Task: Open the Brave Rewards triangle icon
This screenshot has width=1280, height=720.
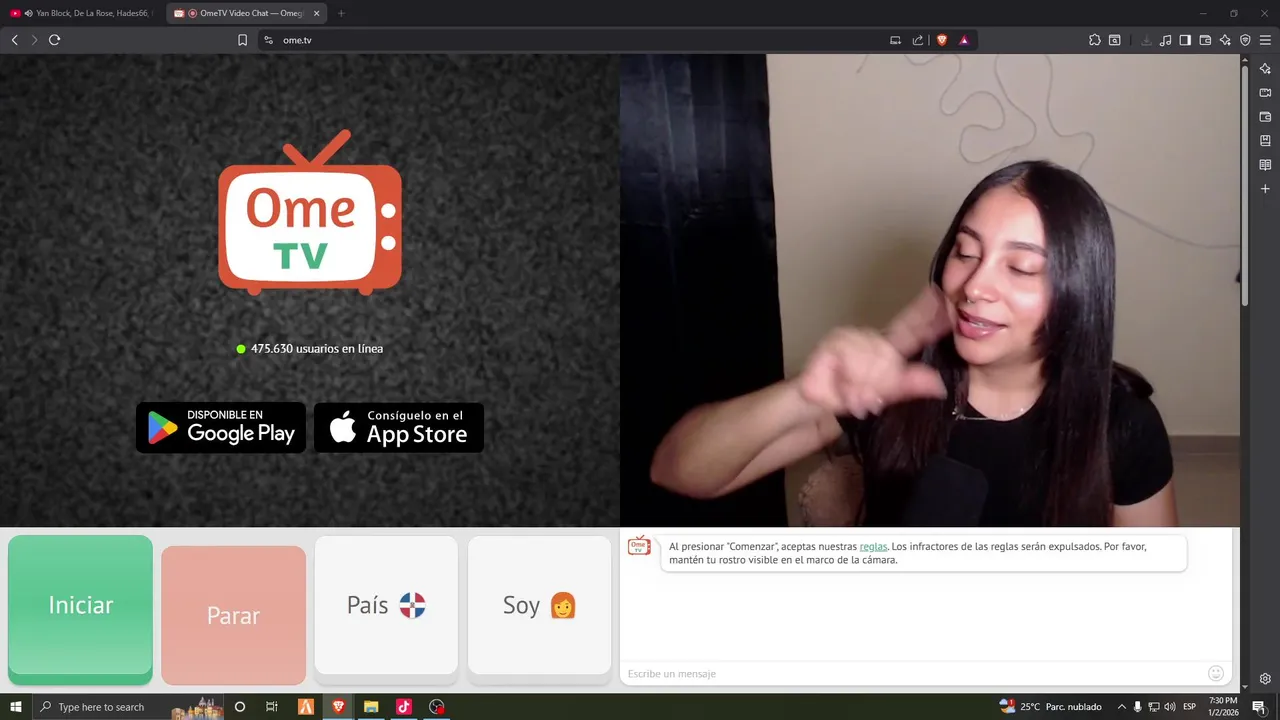Action: tap(964, 40)
